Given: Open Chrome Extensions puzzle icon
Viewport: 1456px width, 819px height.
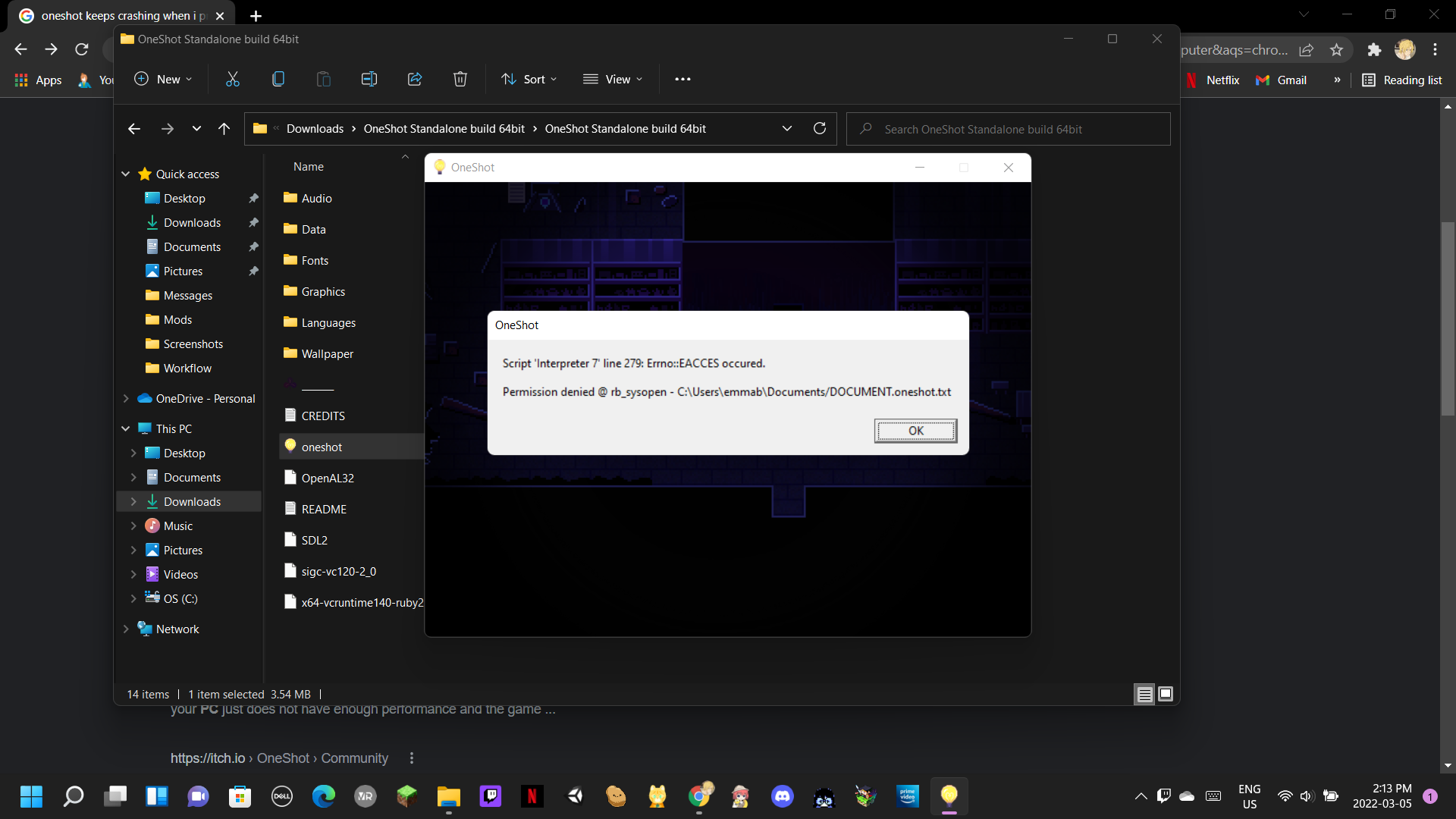Looking at the screenshot, I should click(1374, 50).
